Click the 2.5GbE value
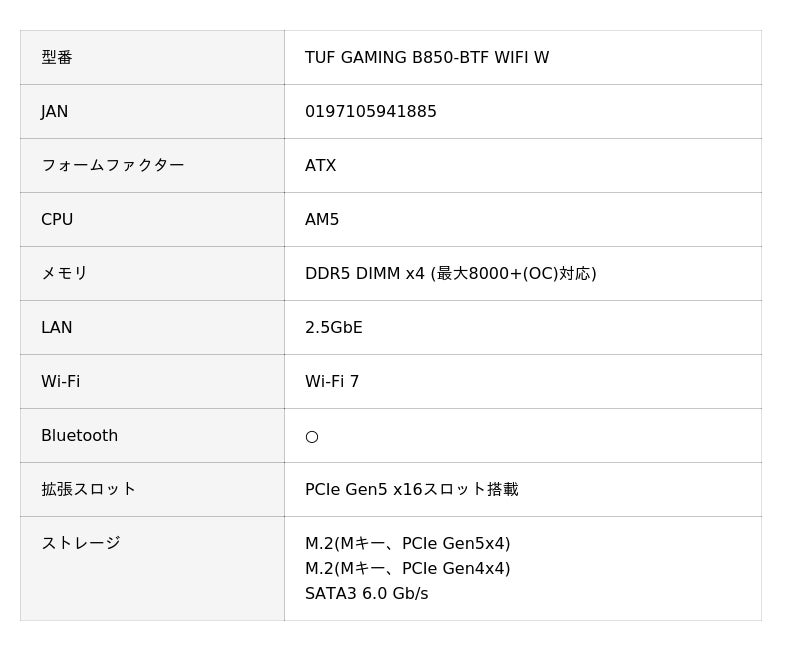Image resolution: width=800 pixels, height=651 pixels. 334,328
